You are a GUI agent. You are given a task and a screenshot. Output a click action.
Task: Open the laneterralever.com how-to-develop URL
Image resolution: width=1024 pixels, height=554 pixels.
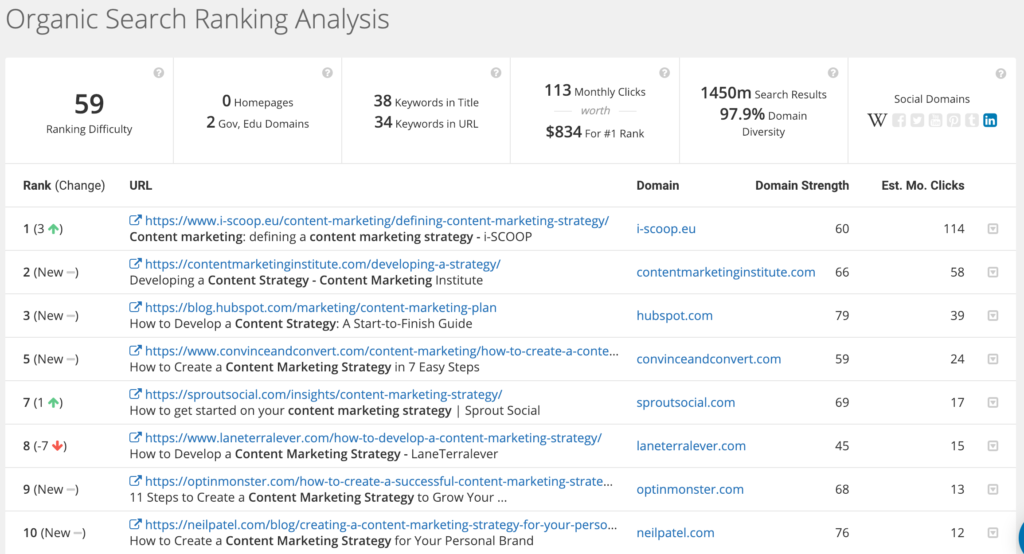click(374, 438)
